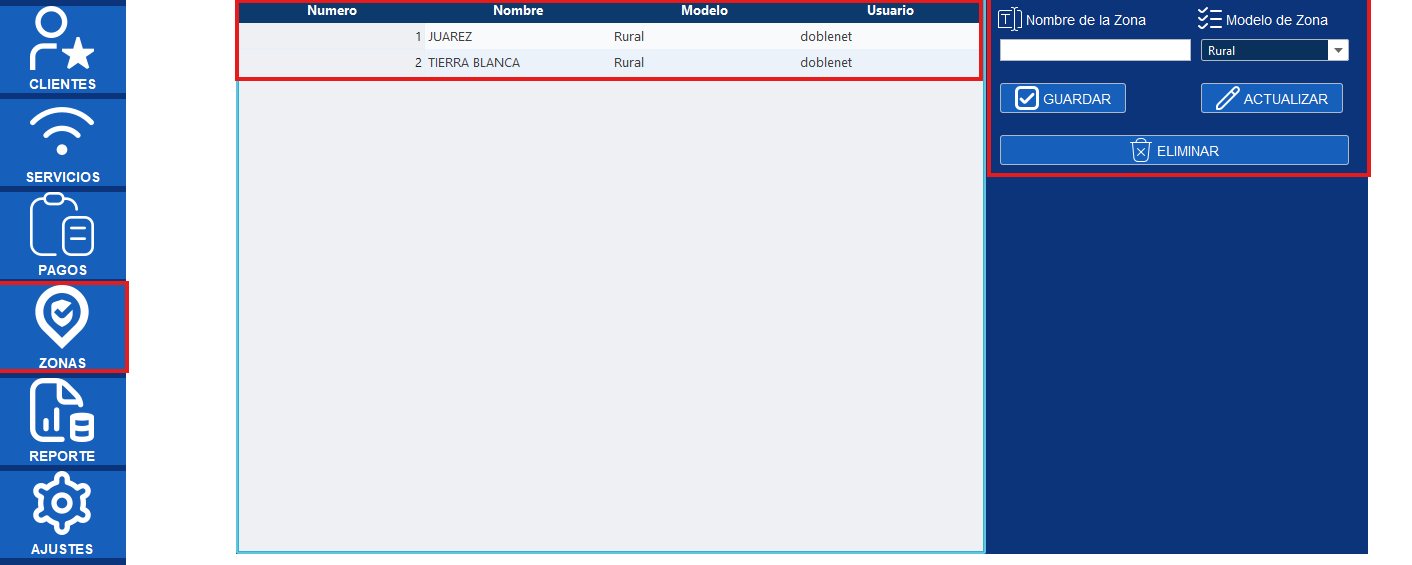This screenshot has height=565, width=1412.
Task: Open the Reporte document icon
Action: (62, 411)
